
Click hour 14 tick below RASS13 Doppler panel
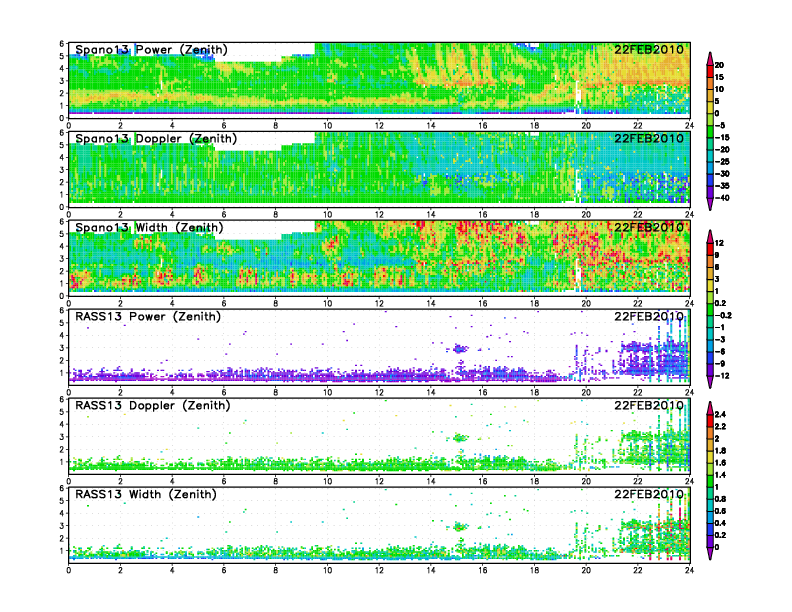point(431,481)
